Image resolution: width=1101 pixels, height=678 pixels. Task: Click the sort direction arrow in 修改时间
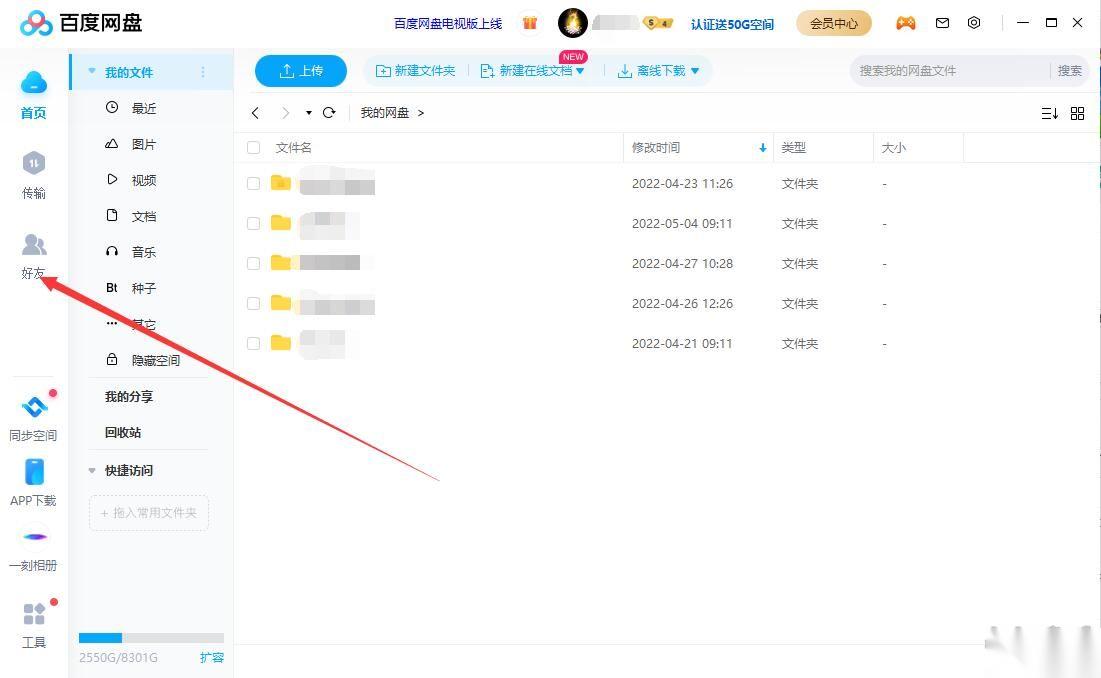click(x=763, y=148)
